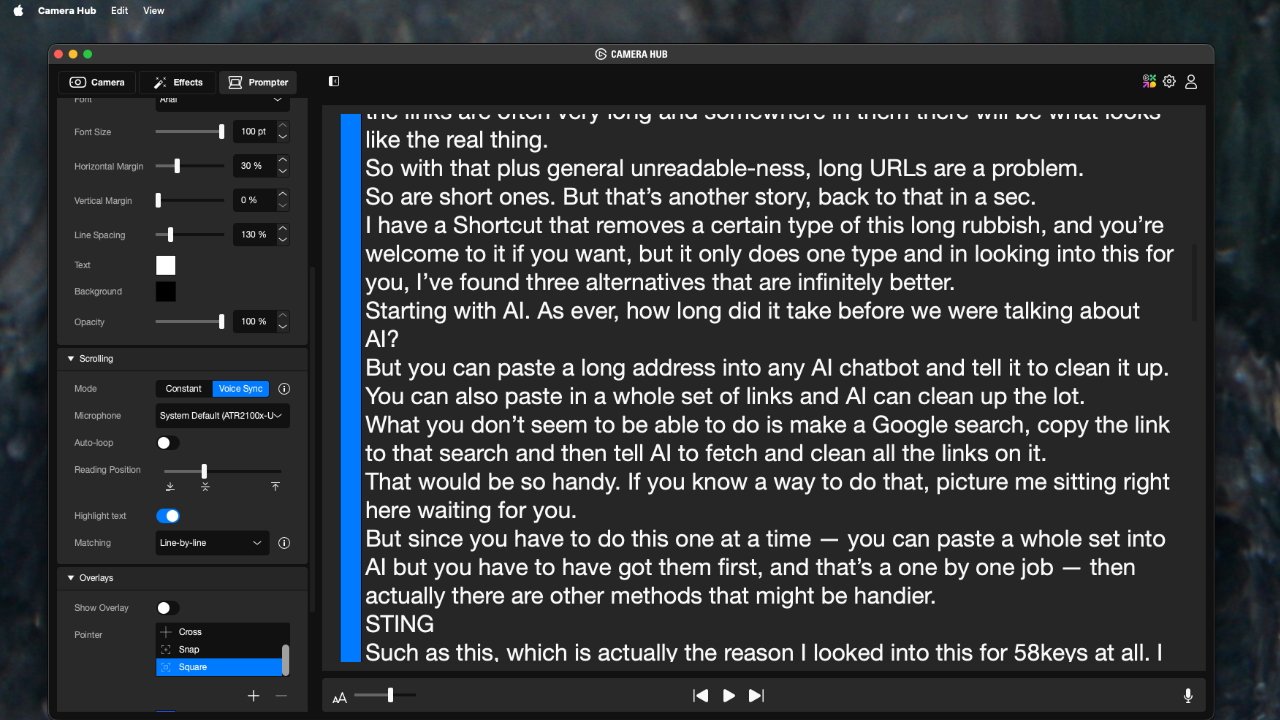Viewport: 1280px width, 720px height.
Task: Click the info icon beside Matching dropdown
Action: tap(284, 543)
